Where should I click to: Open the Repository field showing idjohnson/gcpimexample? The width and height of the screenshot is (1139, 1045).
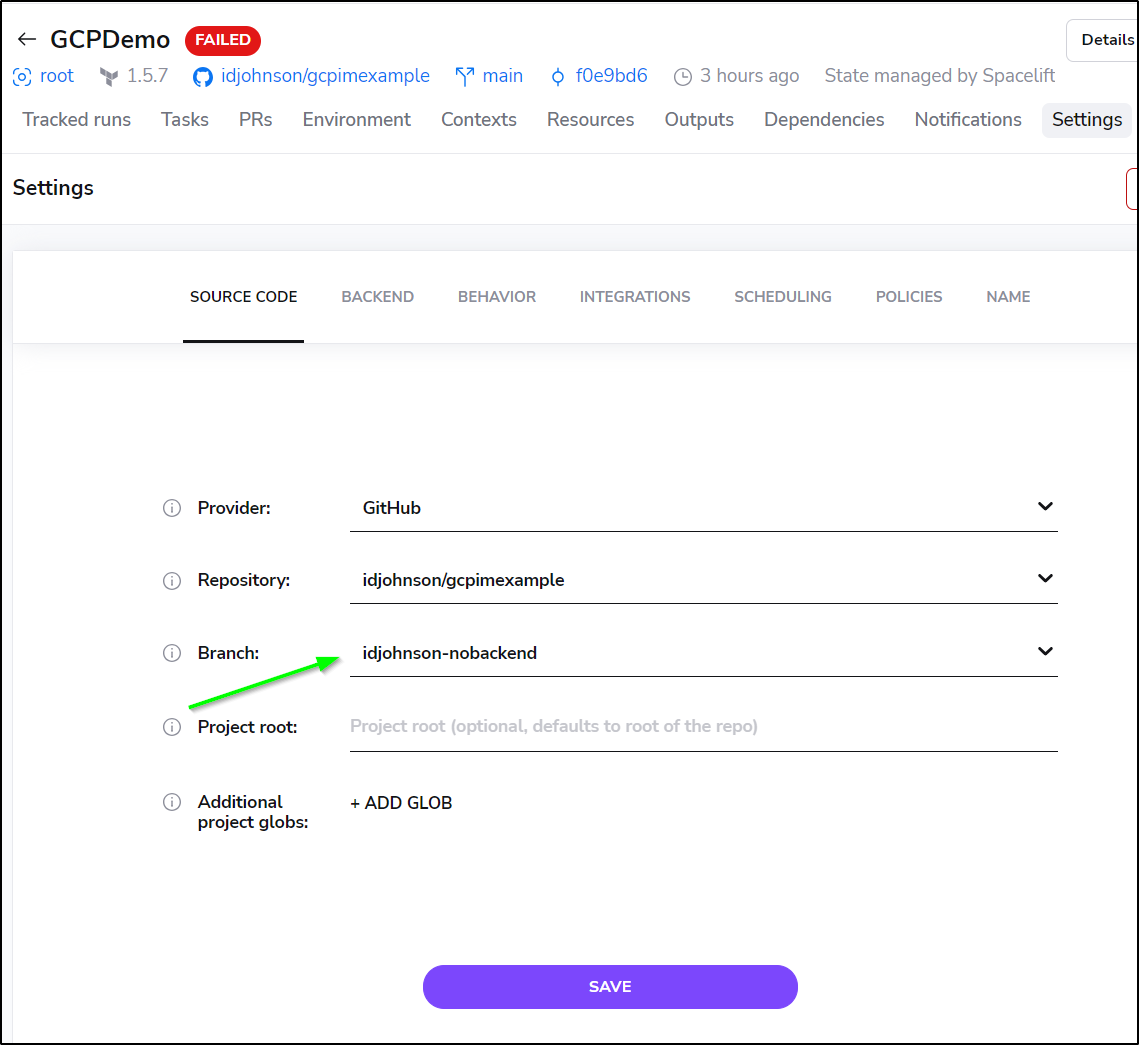tap(704, 580)
